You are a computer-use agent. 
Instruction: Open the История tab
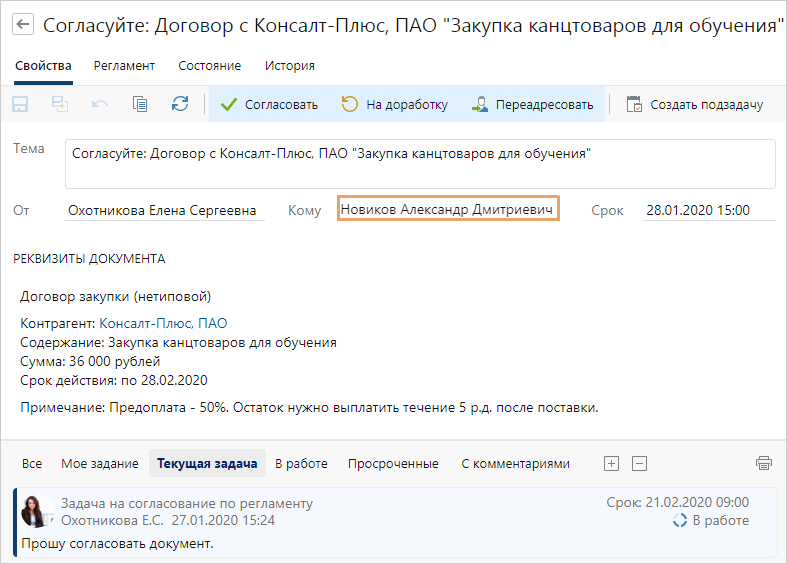289,66
